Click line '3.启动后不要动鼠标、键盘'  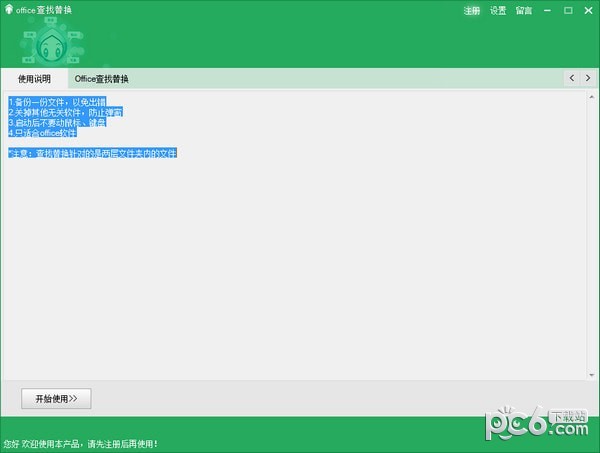pyautogui.click(x=57, y=123)
